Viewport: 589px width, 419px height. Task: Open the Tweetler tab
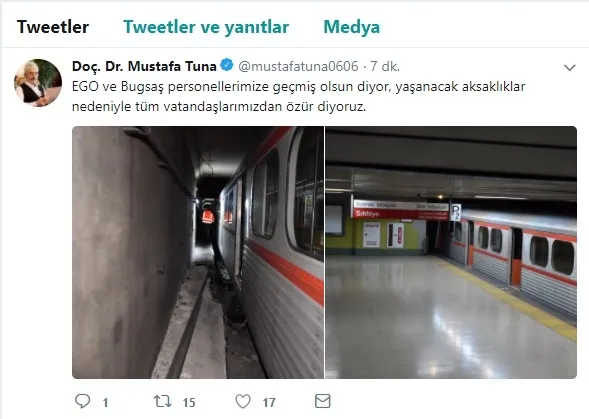tap(53, 27)
